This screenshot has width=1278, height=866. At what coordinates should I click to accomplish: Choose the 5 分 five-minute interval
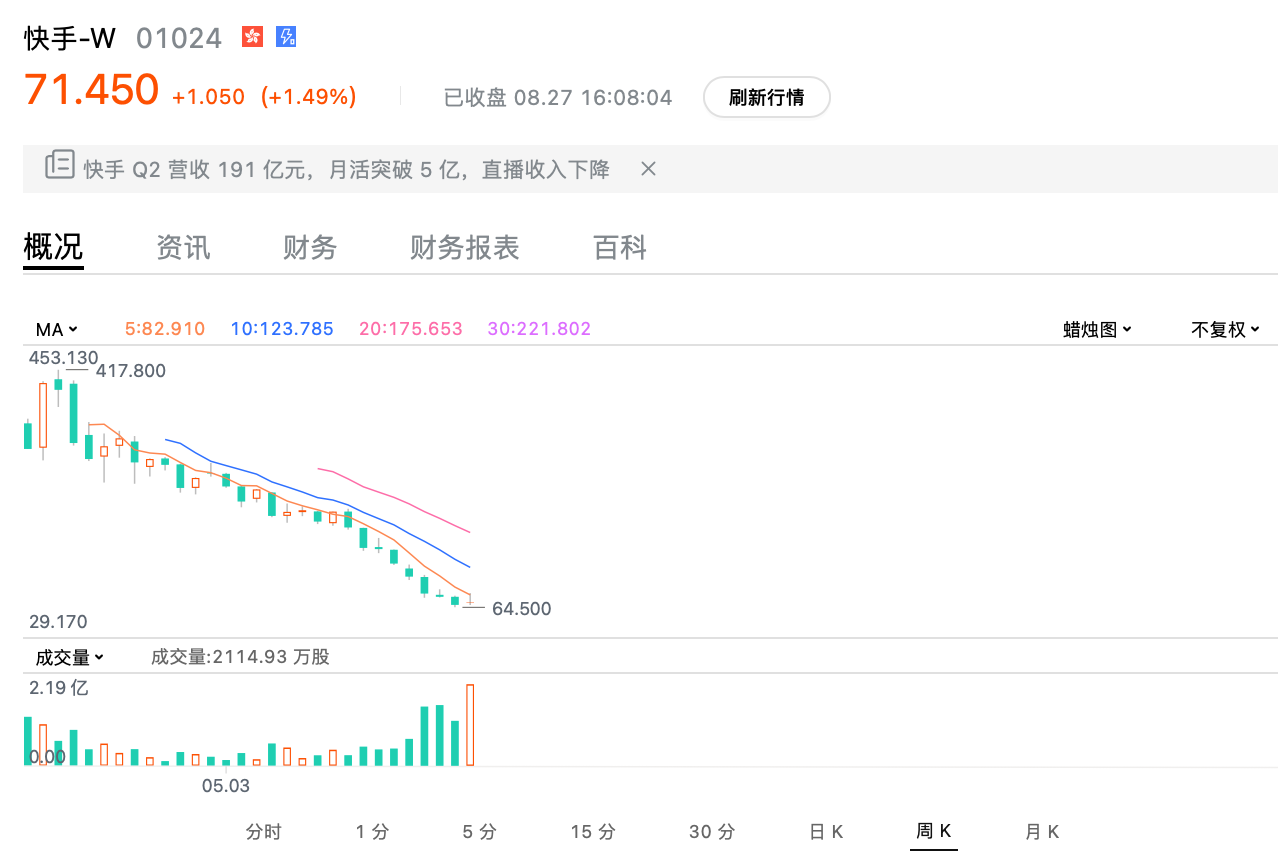tap(479, 831)
